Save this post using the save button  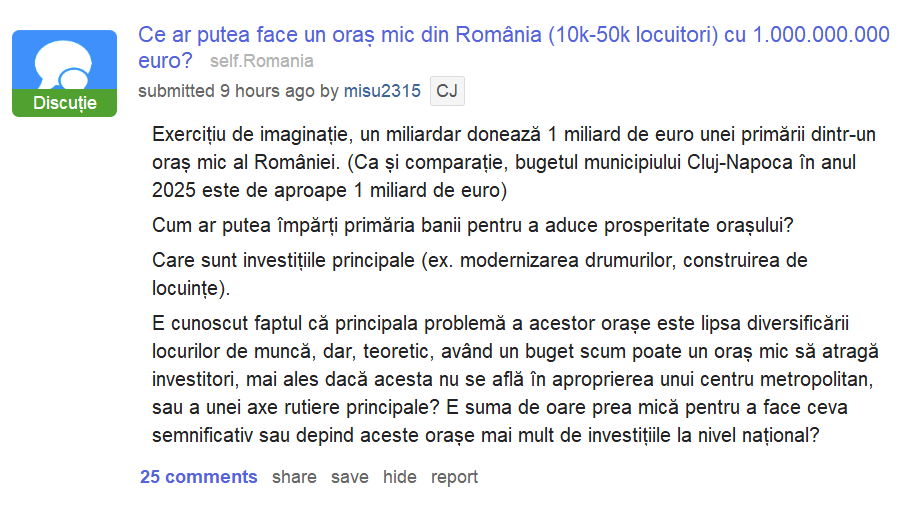pyautogui.click(x=350, y=477)
